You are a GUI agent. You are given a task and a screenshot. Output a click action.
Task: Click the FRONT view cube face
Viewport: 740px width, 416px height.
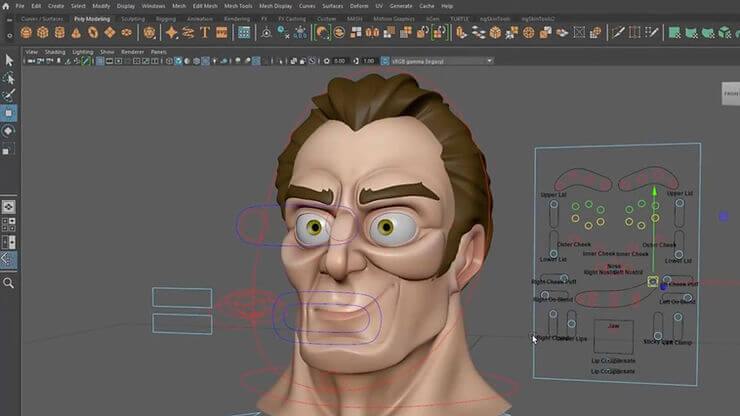[x=731, y=93]
